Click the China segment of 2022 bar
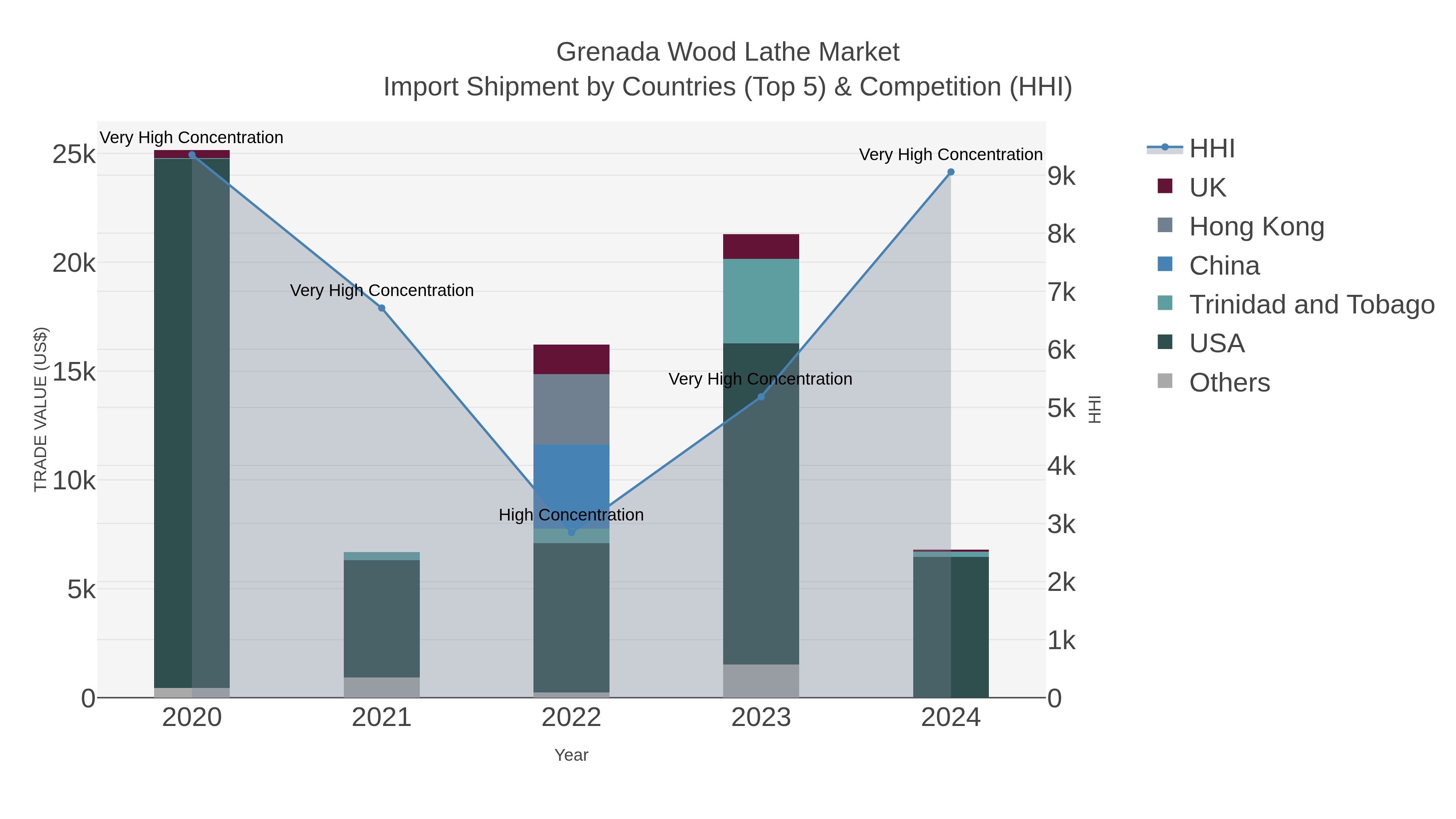The image size is (1456, 819). pyautogui.click(x=571, y=487)
